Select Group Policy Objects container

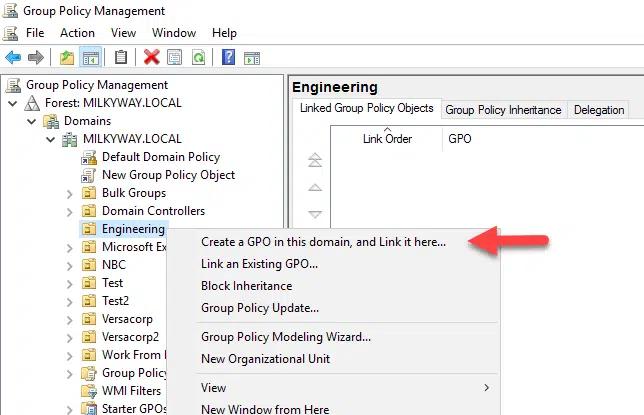(x=134, y=373)
